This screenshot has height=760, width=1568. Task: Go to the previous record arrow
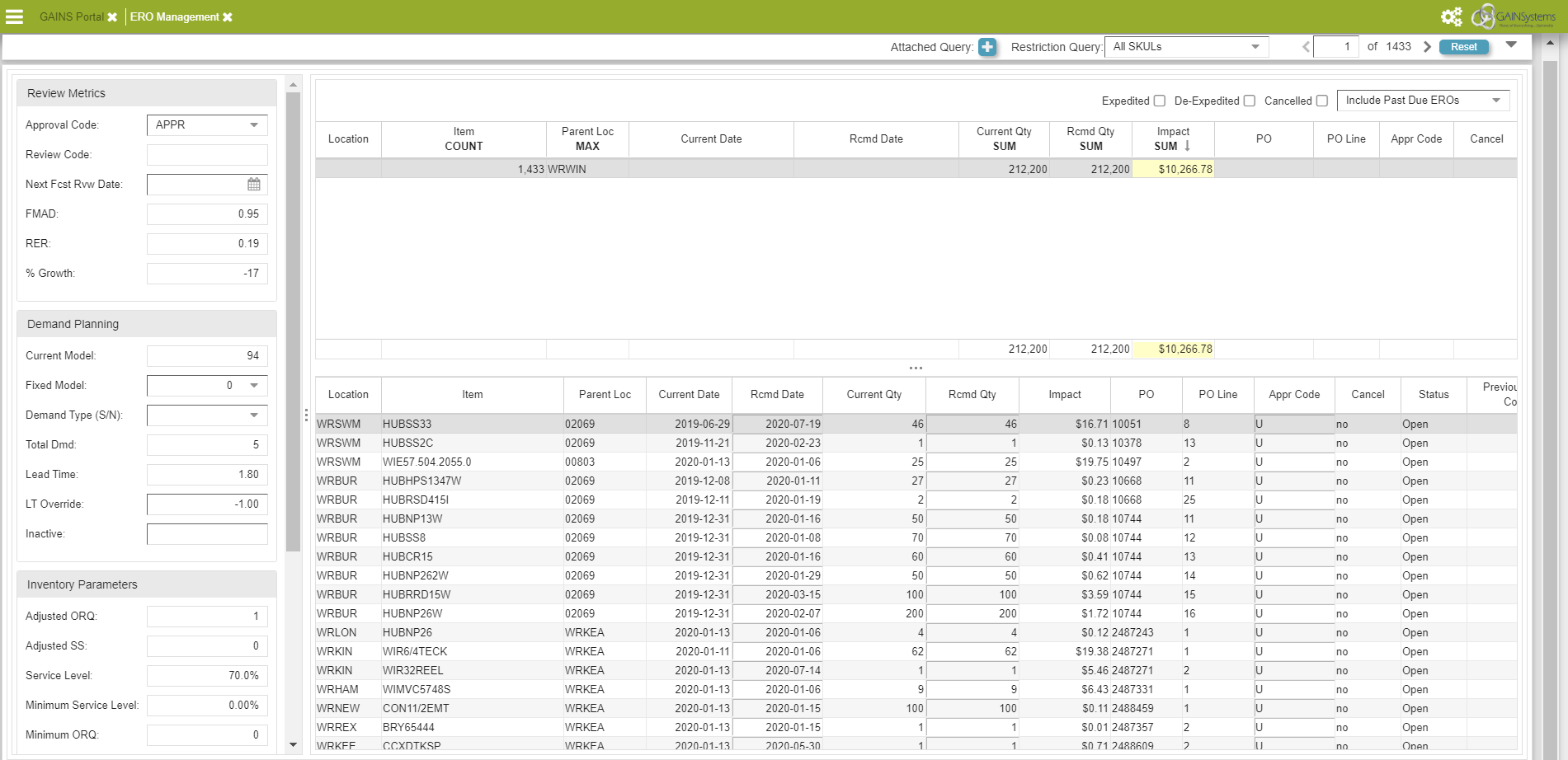(x=1306, y=47)
